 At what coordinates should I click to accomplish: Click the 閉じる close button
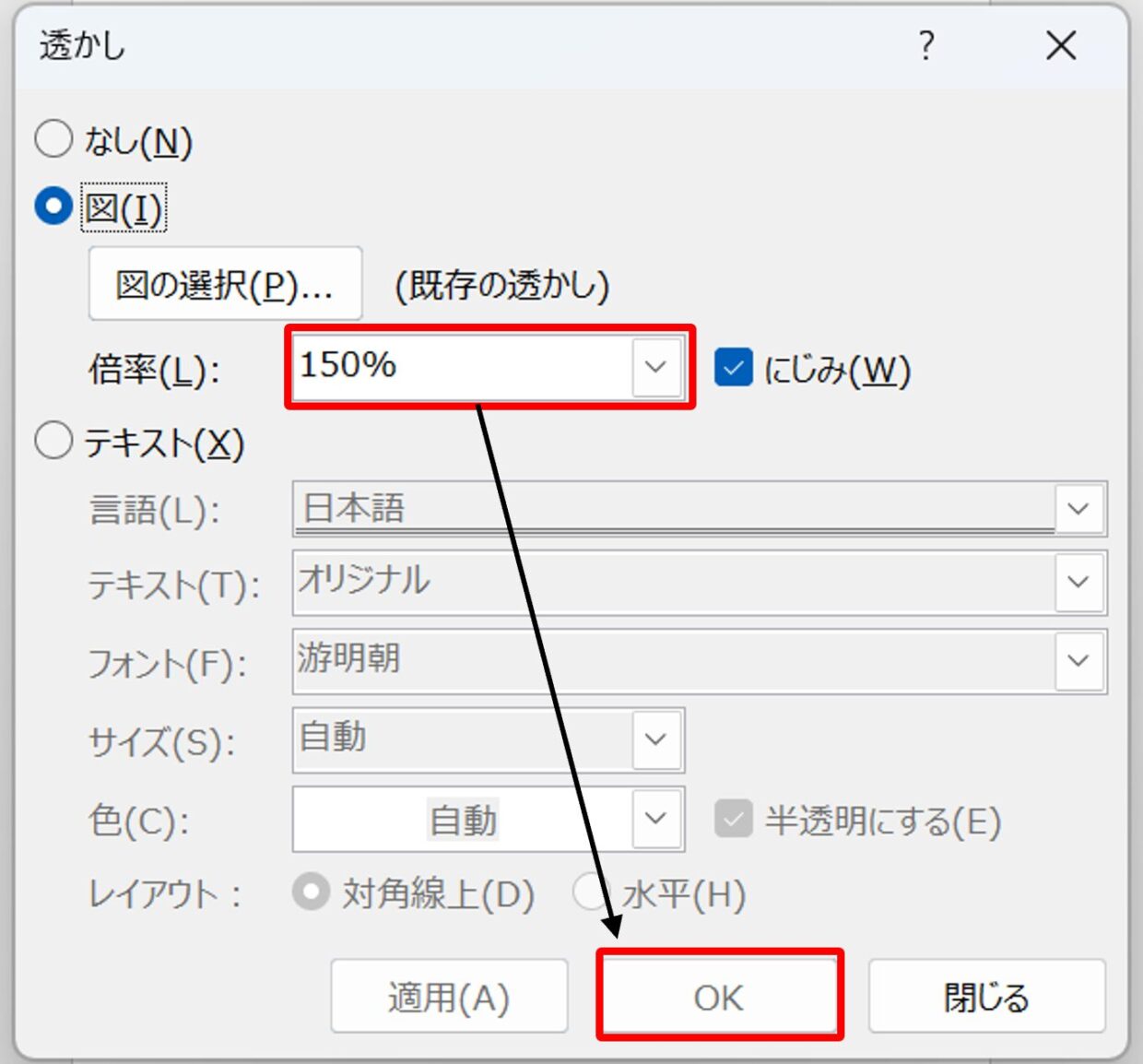pyautogui.click(x=986, y=997)
